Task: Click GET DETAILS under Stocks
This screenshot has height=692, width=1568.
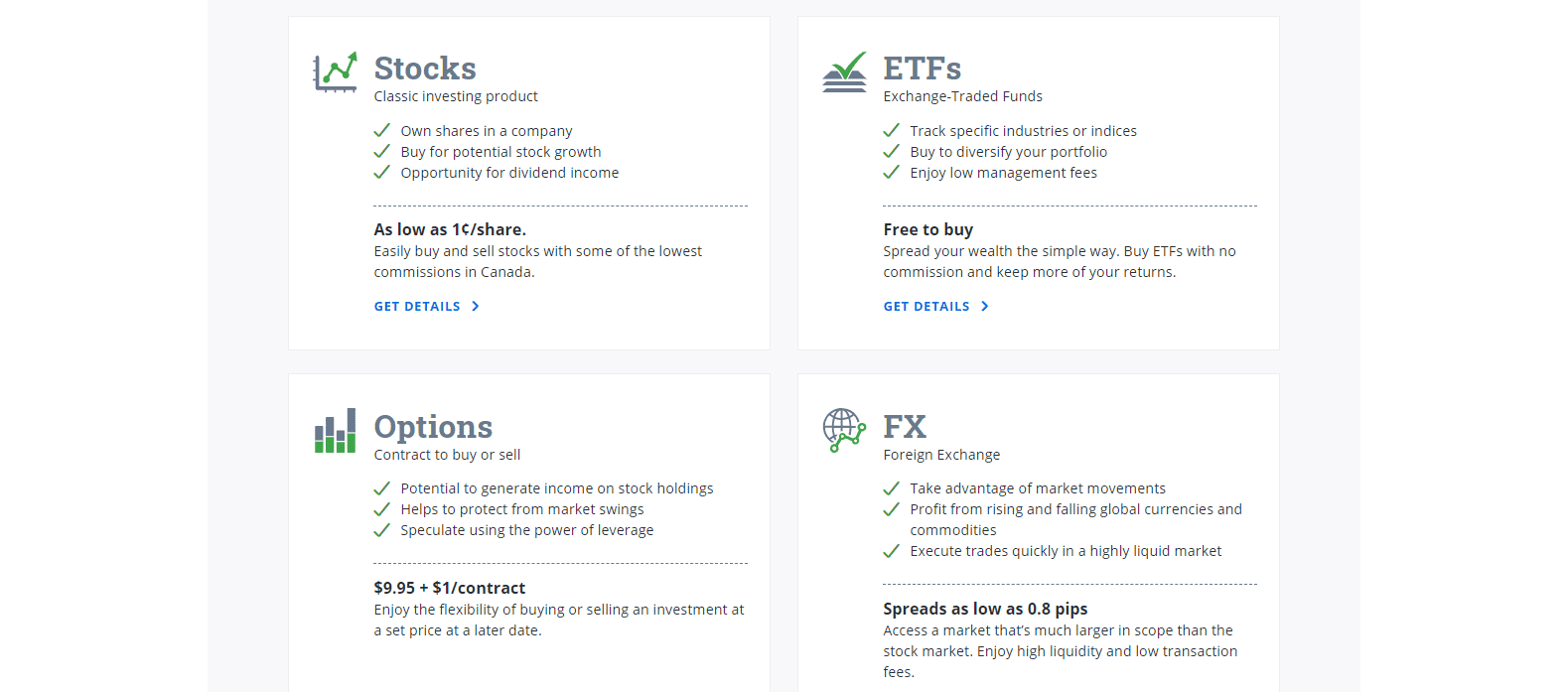Action: point(418,306)
